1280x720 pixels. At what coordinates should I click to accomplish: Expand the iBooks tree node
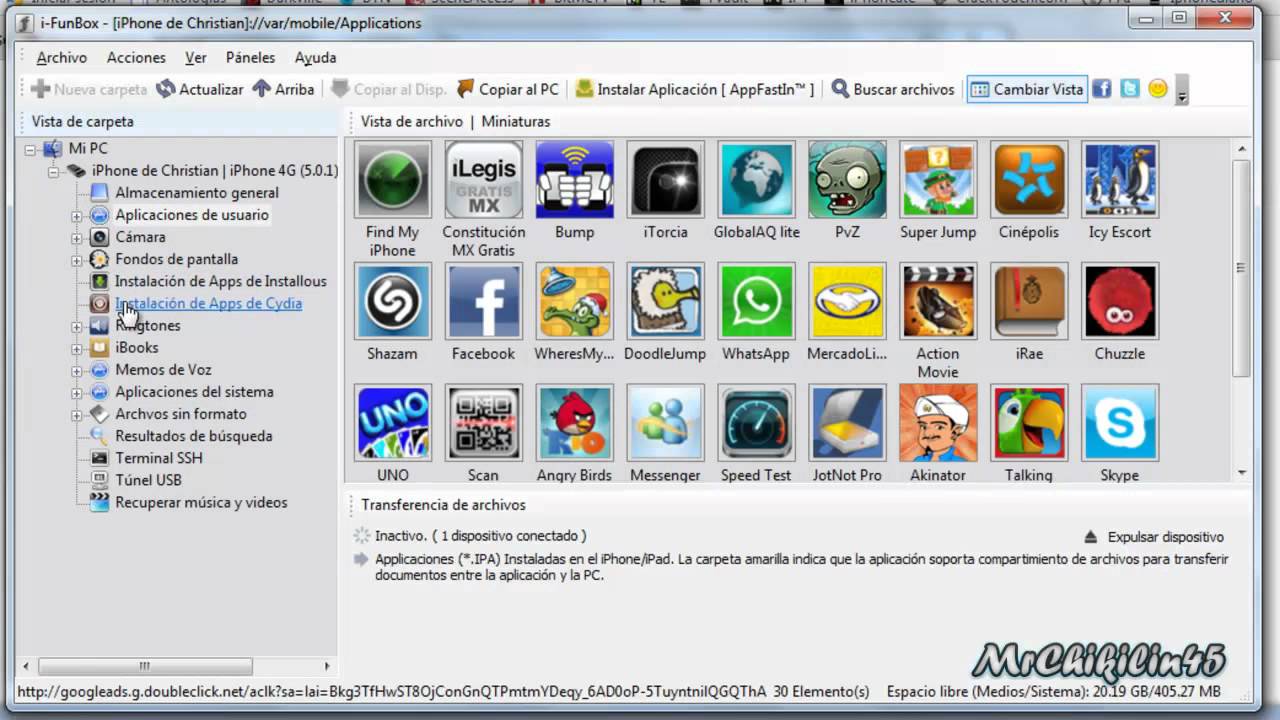tap(76, 348)
